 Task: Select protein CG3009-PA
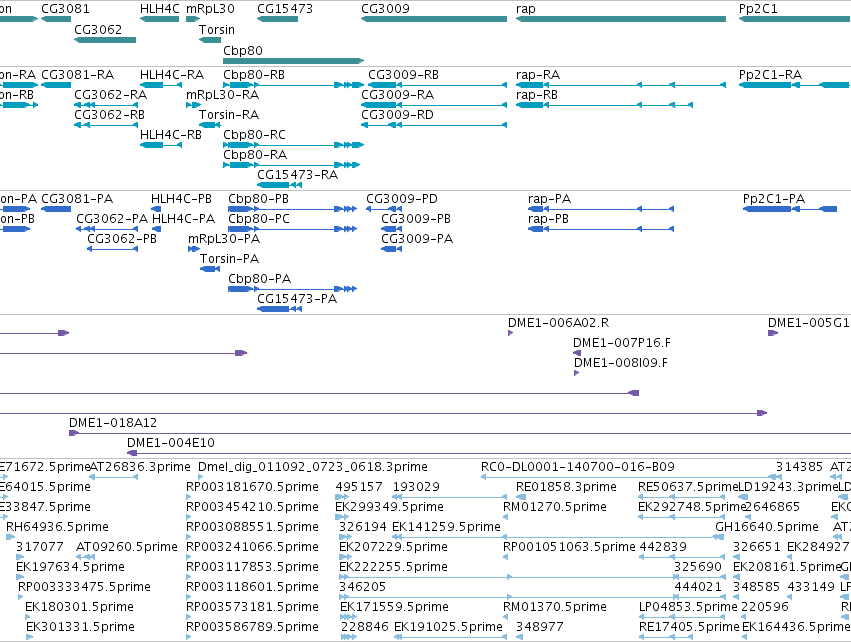click(392, 249)
